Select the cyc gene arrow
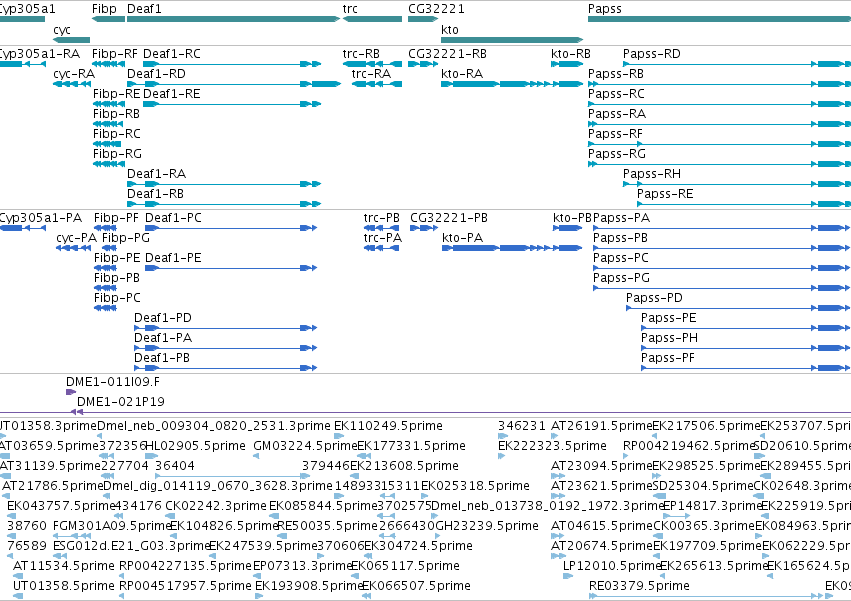 point(71,40)
